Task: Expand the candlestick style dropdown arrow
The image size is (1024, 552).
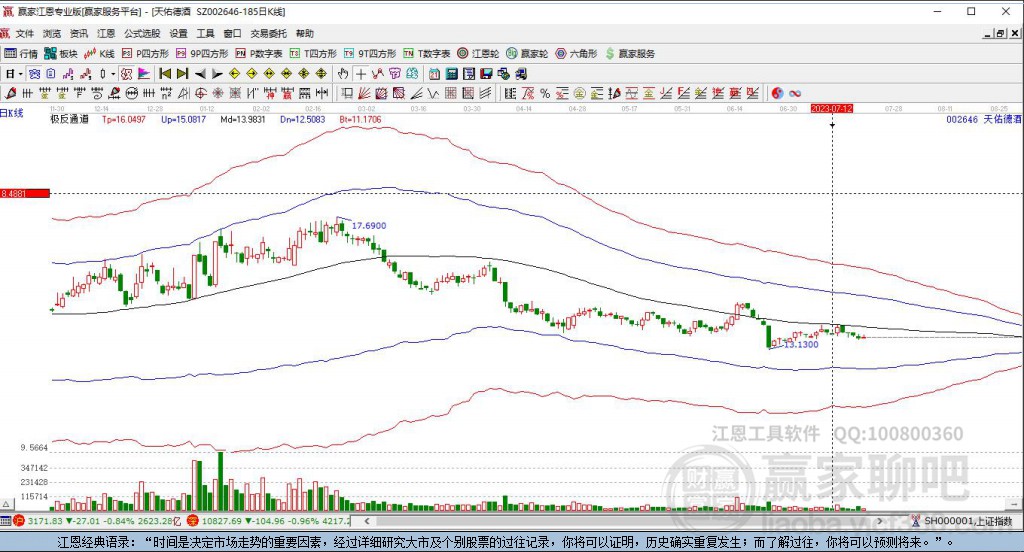Action: (113, 74)
